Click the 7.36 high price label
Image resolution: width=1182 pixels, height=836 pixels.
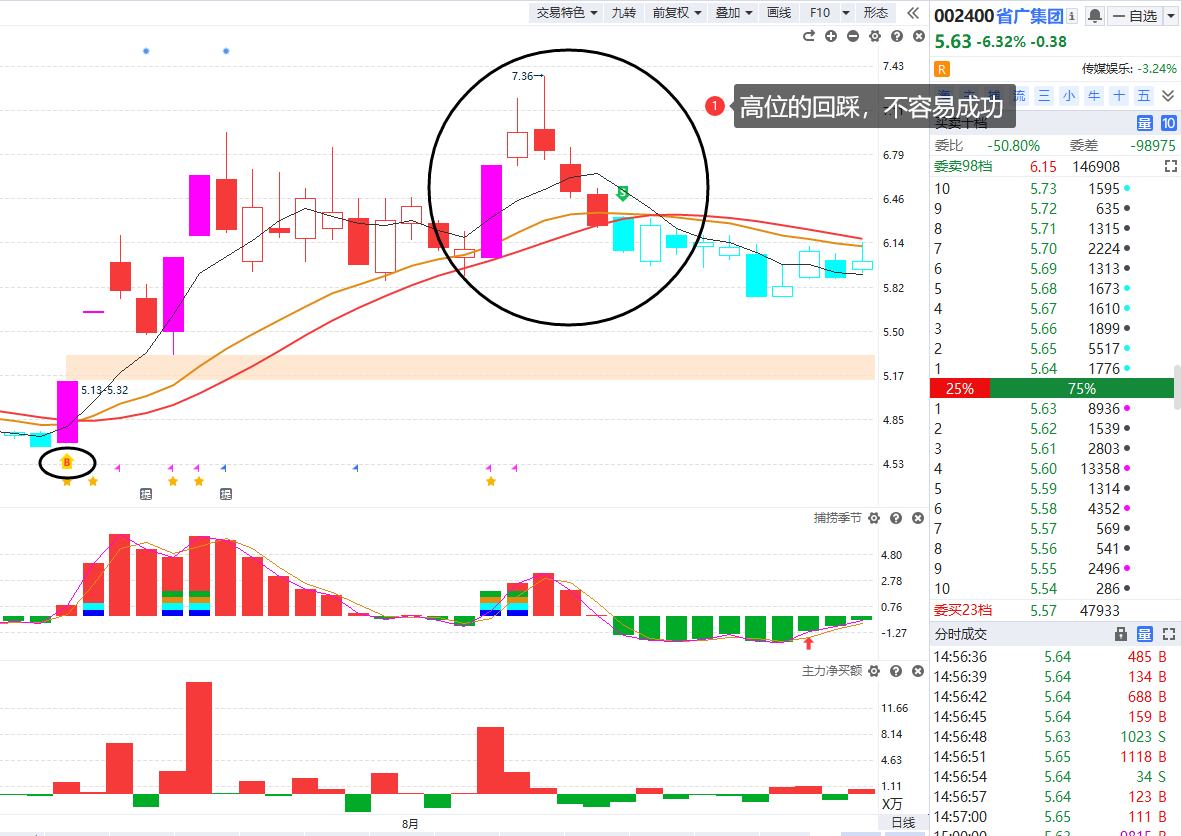coord(522,76)
